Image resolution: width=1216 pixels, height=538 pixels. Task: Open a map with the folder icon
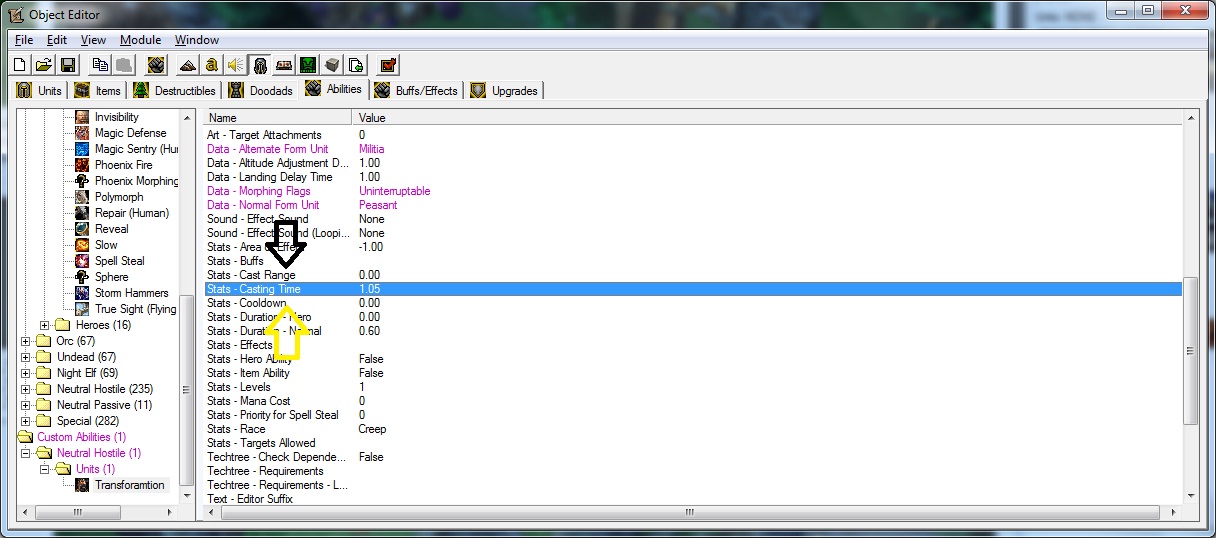[x=43, y=64]
